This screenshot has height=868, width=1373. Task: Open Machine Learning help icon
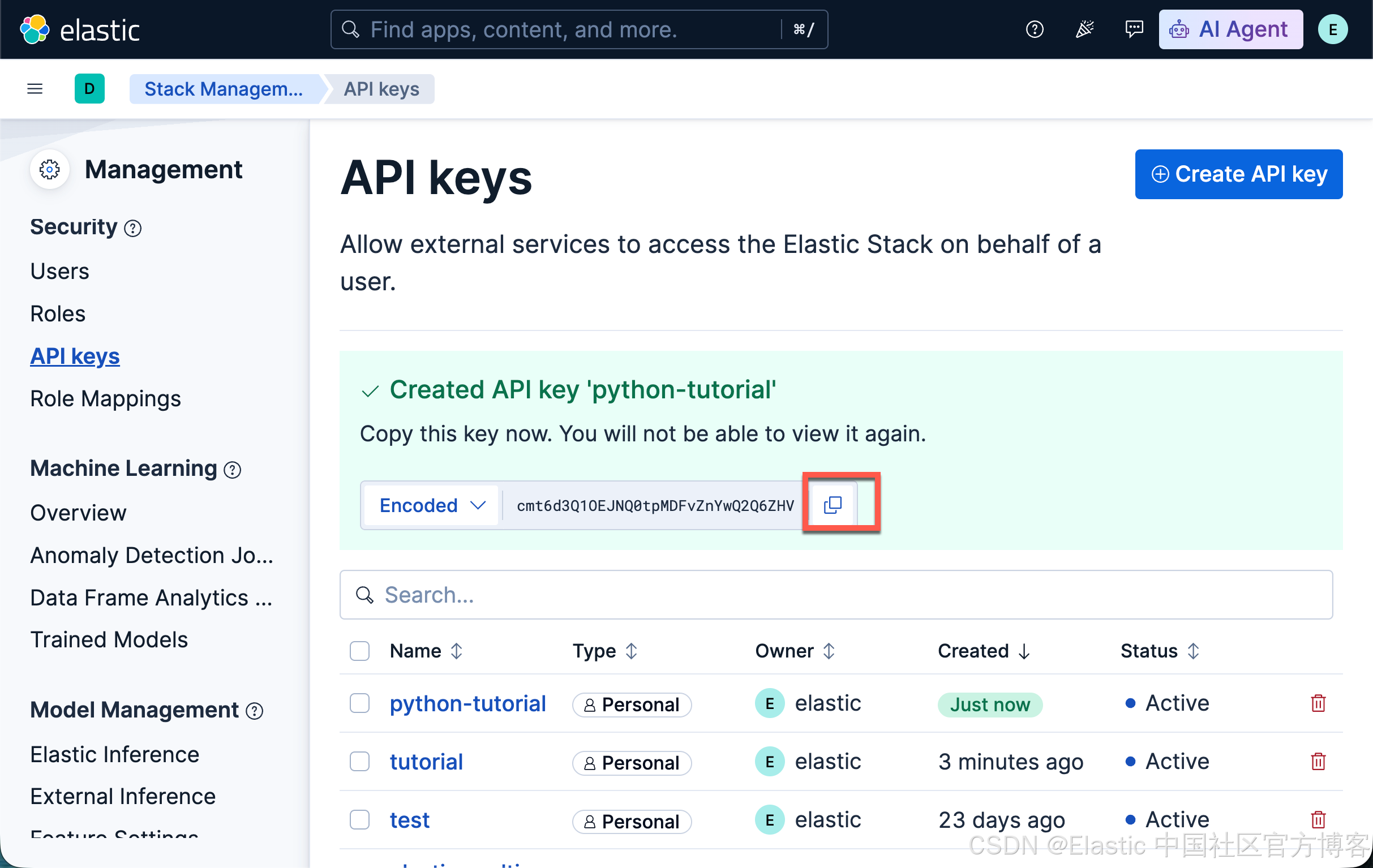point(233,470)
